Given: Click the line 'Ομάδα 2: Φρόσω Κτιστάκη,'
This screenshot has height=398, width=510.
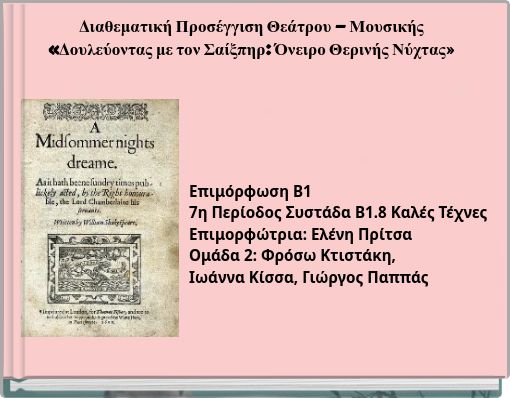Looking at the screenshot, I should click(x=292, y=256).
